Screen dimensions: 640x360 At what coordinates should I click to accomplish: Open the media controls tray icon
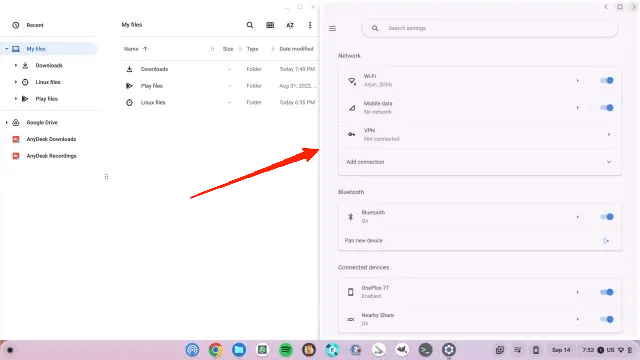[x=518, y=350]
